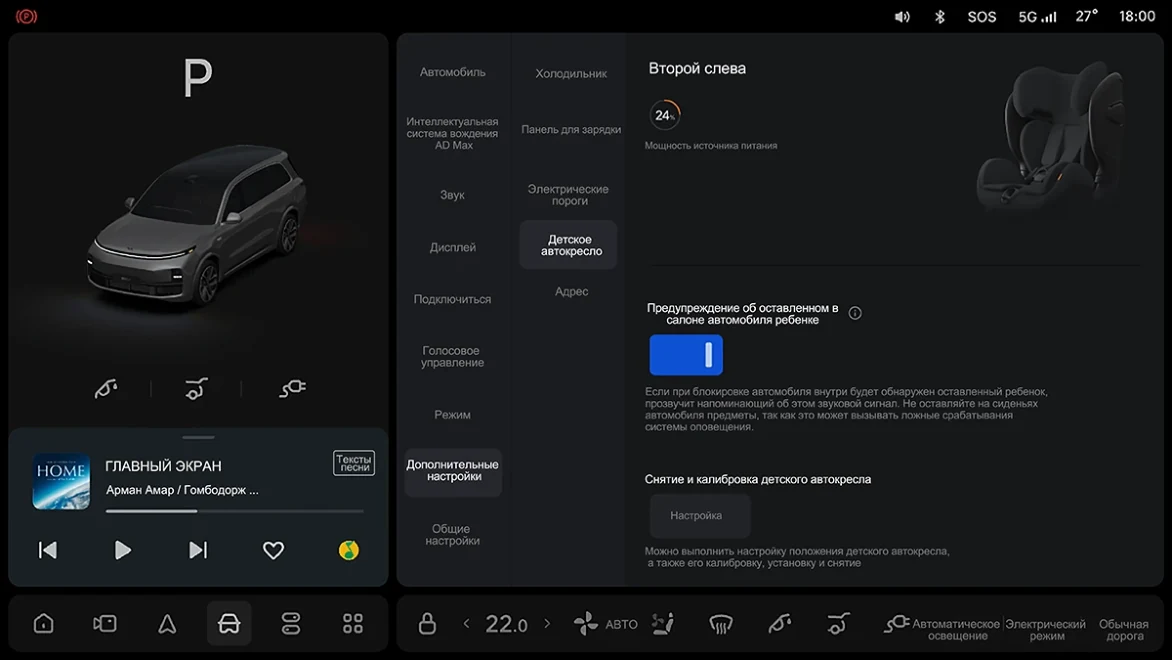
Task: Show song lyrics via Тексты песни
Action: (x=354, y=463)
